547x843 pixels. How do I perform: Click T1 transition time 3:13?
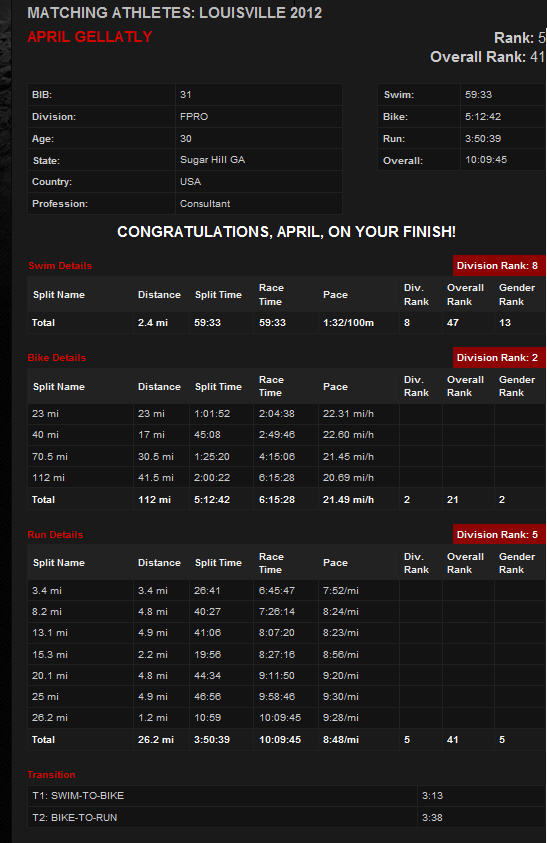[x=432, y=795]
